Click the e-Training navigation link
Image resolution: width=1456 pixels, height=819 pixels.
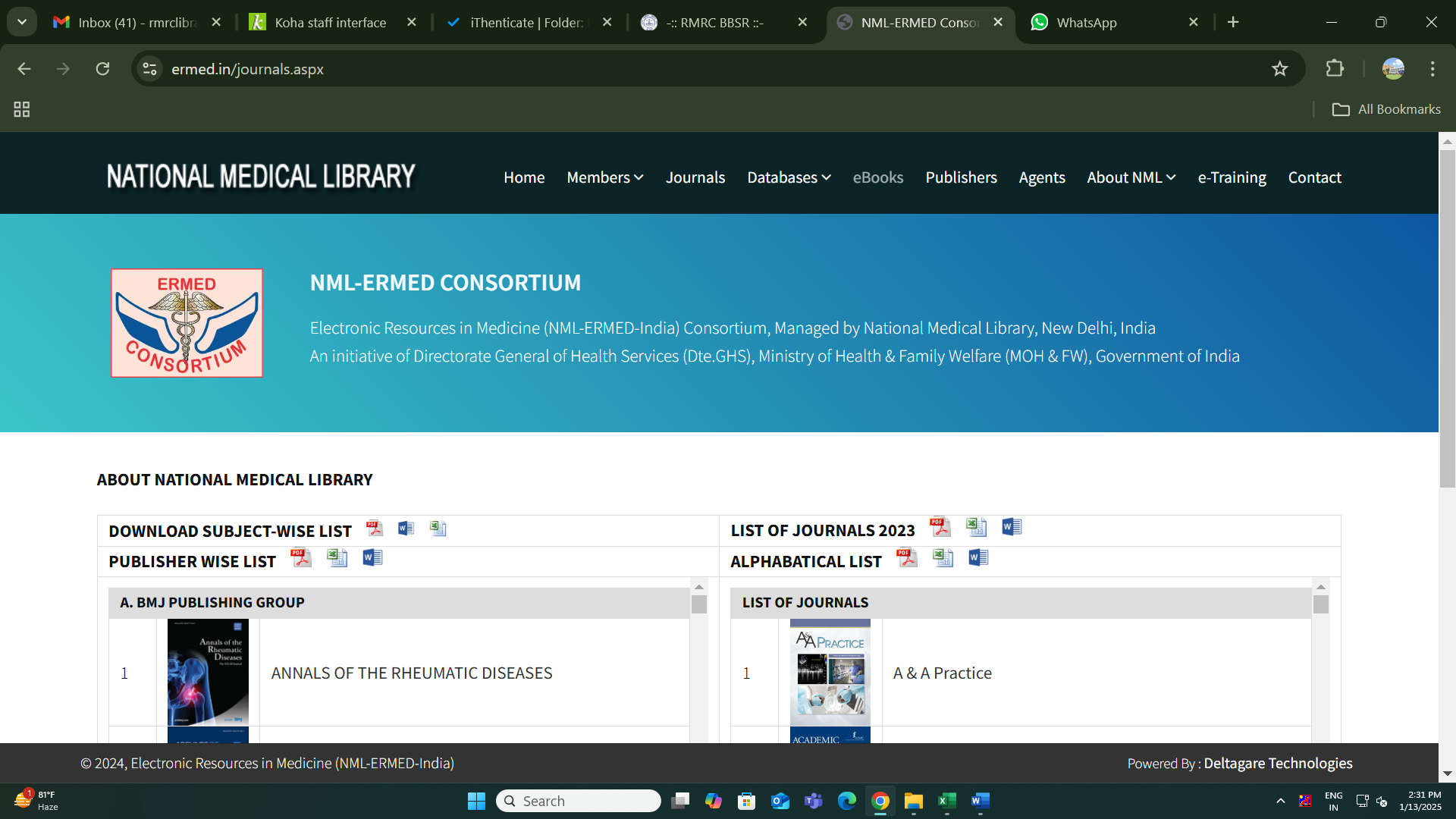click(x=1232, y=177)
